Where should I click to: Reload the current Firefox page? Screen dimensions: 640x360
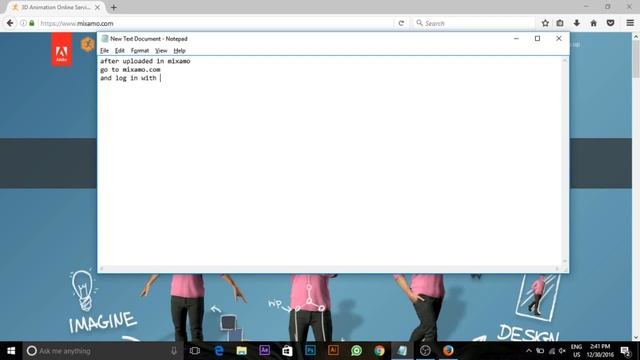coord(401,23)
